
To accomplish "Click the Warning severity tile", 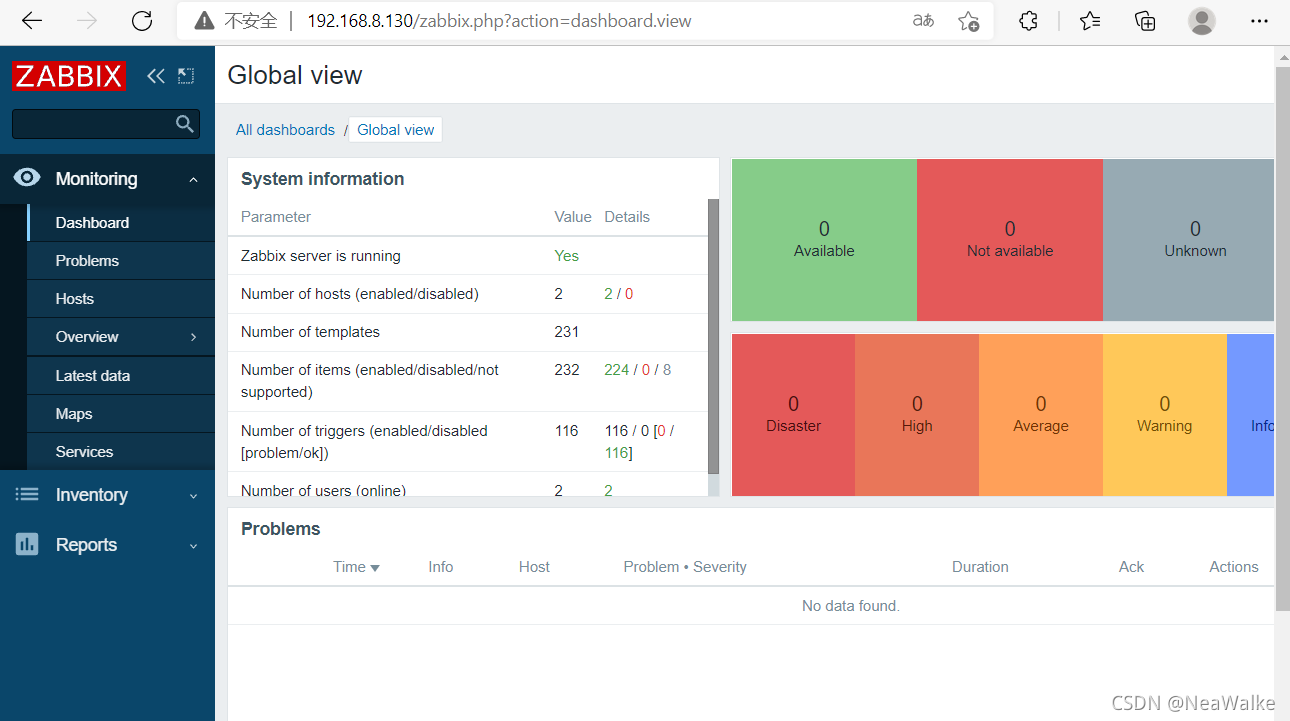I will 1165,415.
